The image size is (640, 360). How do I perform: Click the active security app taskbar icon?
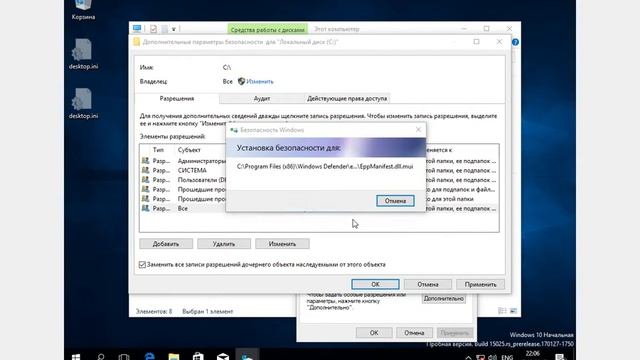pos(247,356)
